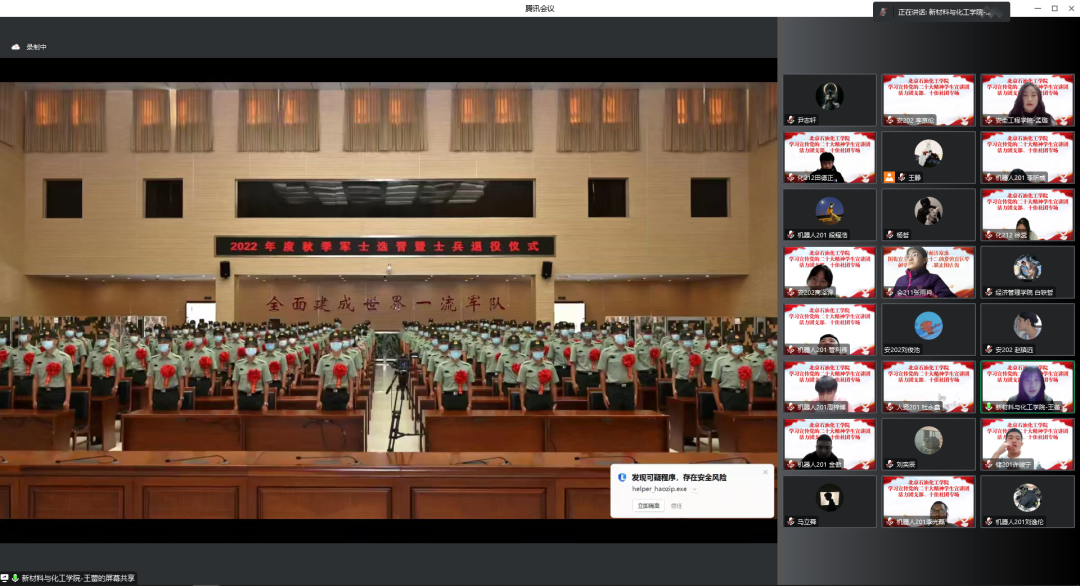Click screen share icon in bottom-left label
This screenshot has width=1080, height=586.
pos(5,578)
